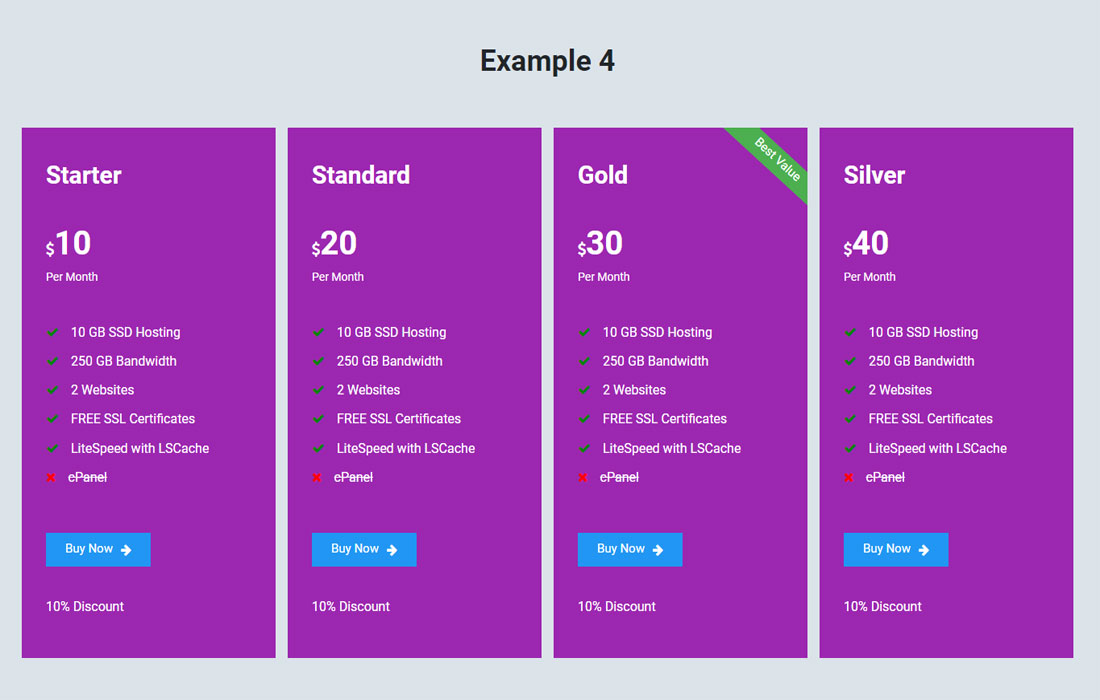Click Starter's check beside LiteSpeed with LSCache
1100x700 pixels.
coord(52,448)
